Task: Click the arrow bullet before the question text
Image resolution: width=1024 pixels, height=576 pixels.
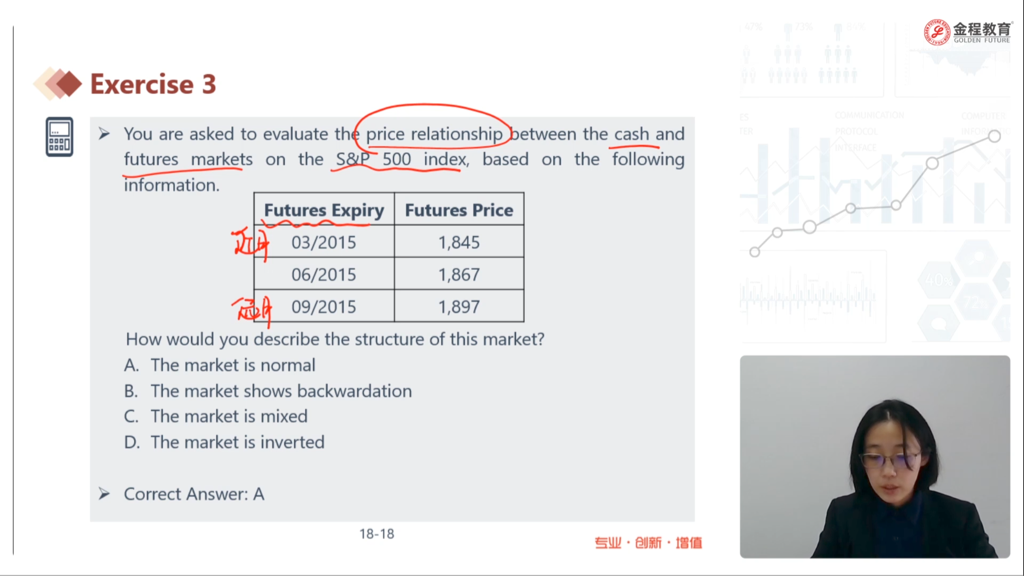Action: click(104, 134)
